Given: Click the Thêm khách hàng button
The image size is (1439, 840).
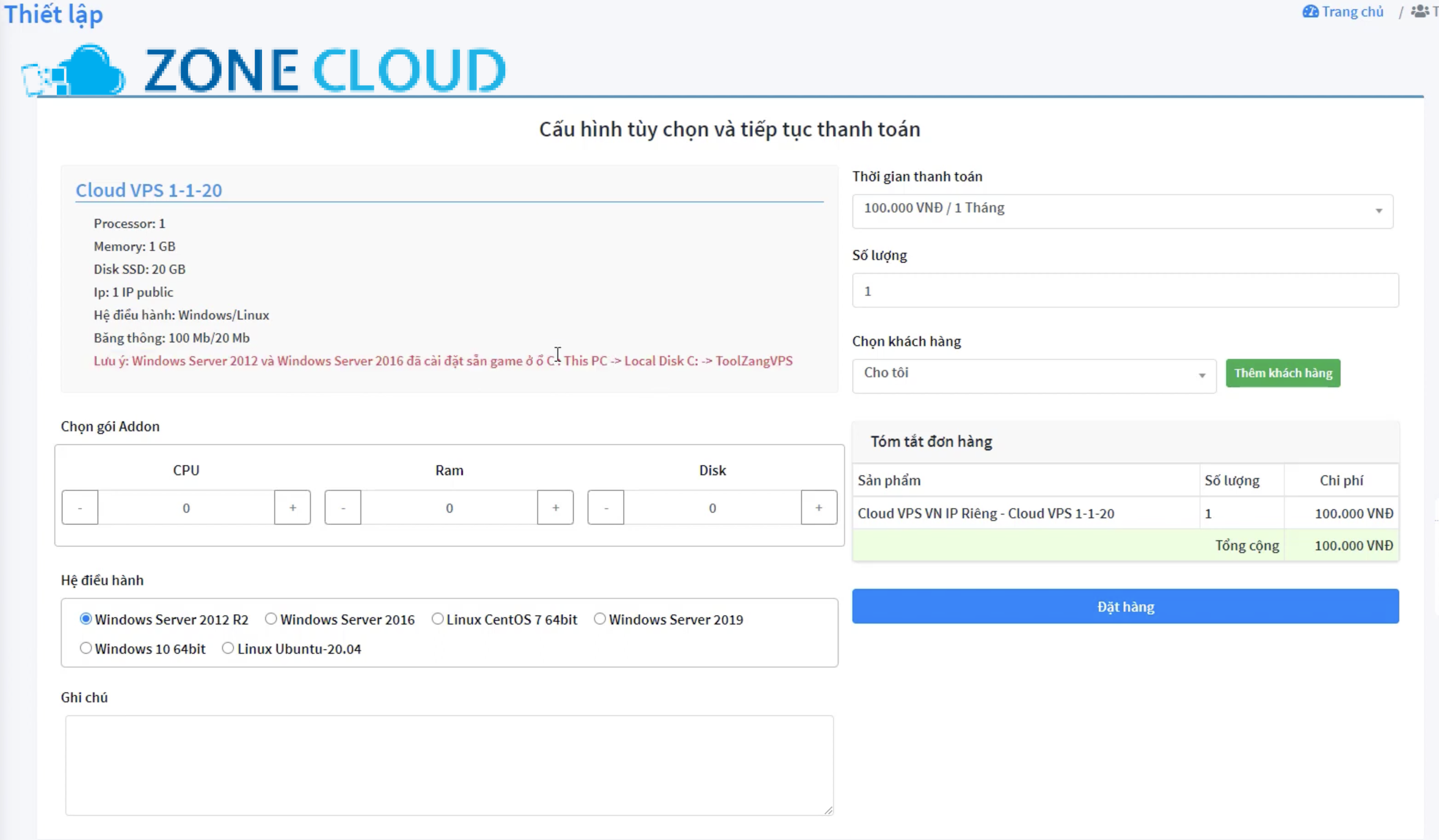Looking at the screenshot, I should (1283, 373).
